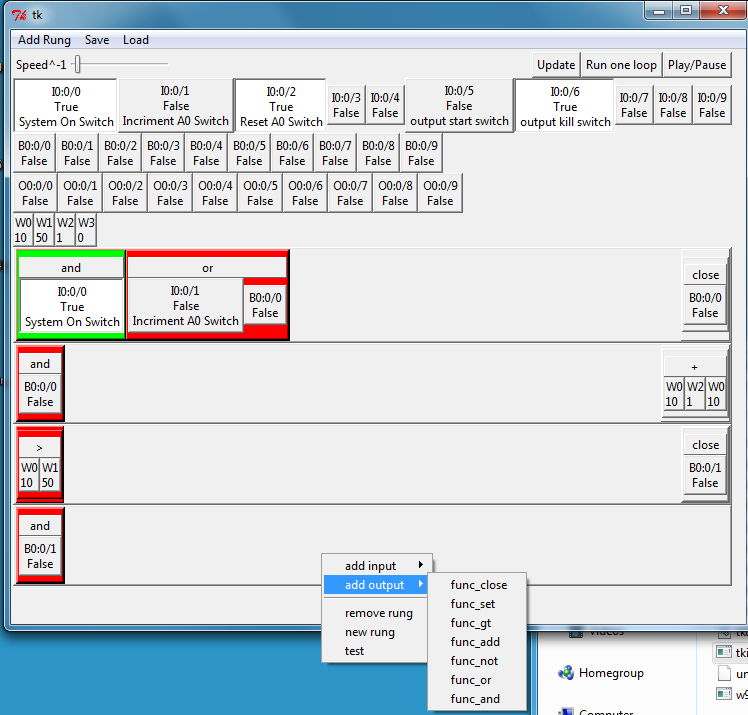Image resolution: width=748 pixels, height=715 pixels.
Task: Toggle the I0:0/8 input
Action: (x=673, y=105)
